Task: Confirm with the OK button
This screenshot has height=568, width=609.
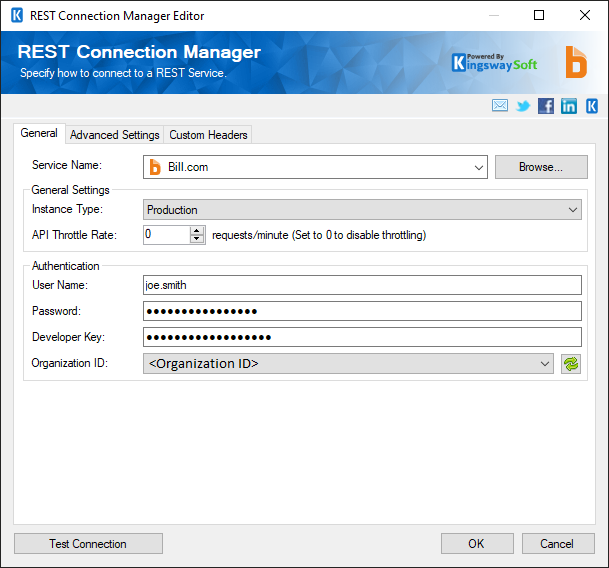Action: [x=477, y=544]
